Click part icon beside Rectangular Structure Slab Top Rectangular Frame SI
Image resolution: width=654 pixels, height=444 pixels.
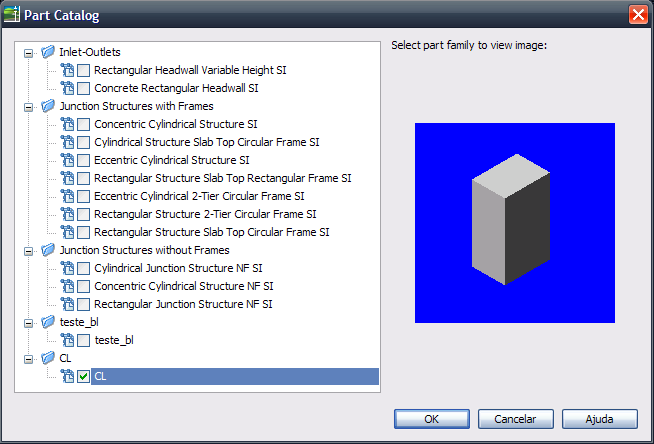pyautogui.click(x=67, y=178)
